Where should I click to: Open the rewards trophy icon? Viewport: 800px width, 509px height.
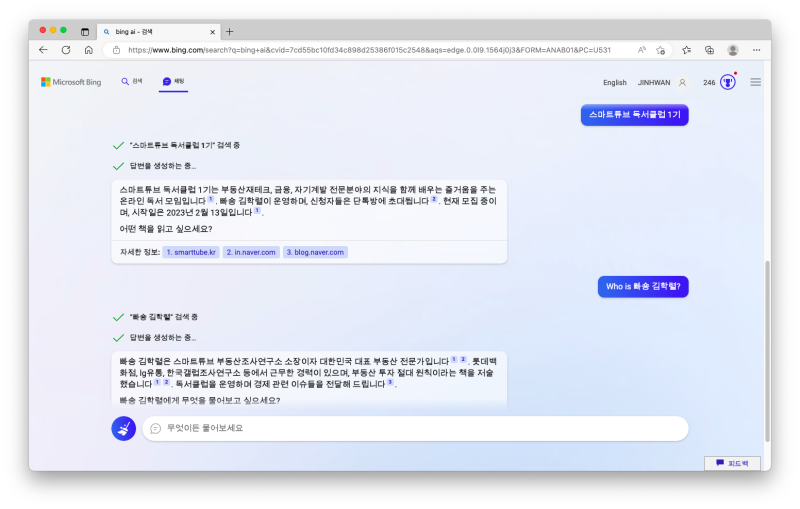[728, 82]
